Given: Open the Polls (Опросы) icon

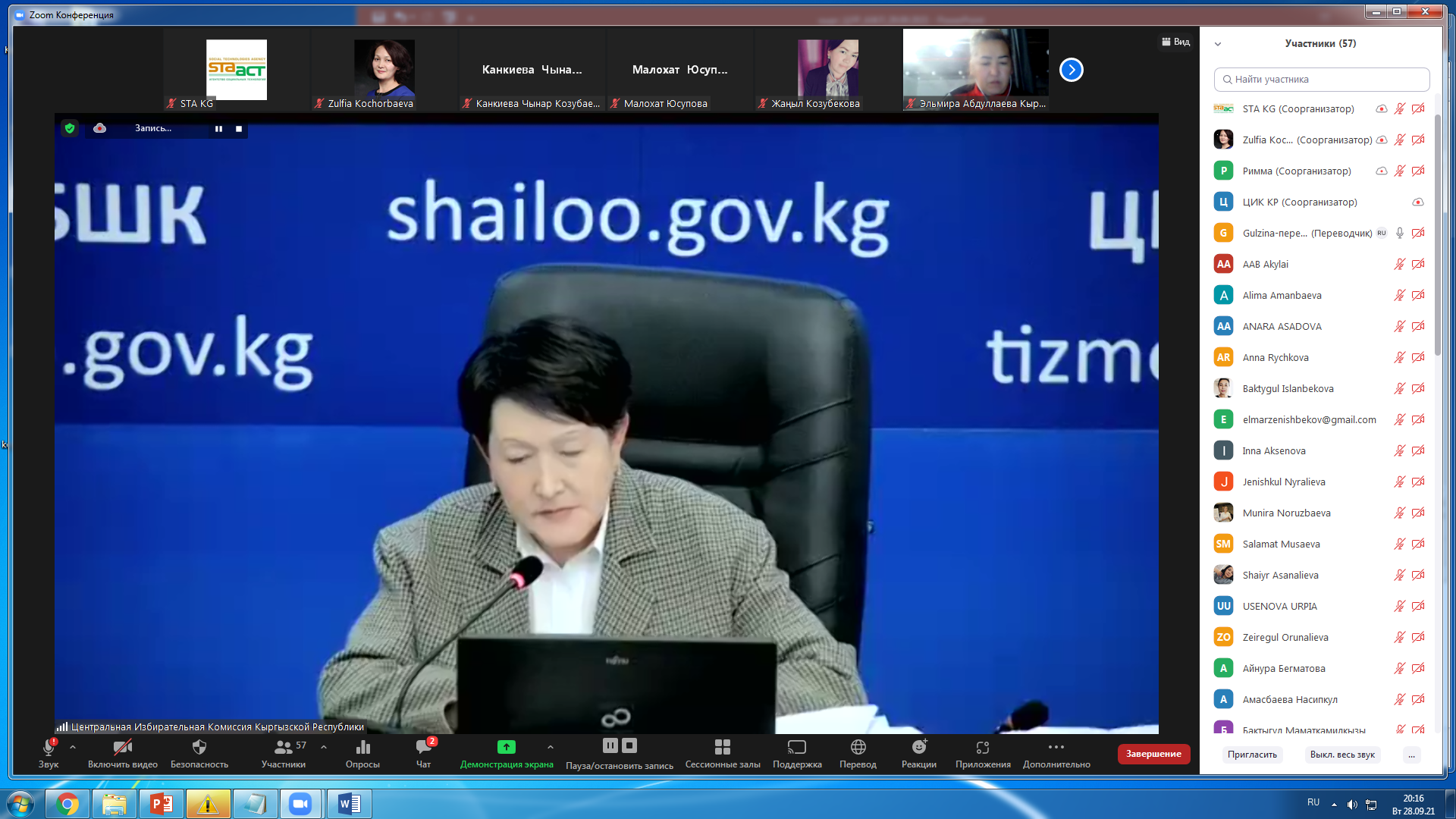Looking at the screenshot, I should (362, 748).
